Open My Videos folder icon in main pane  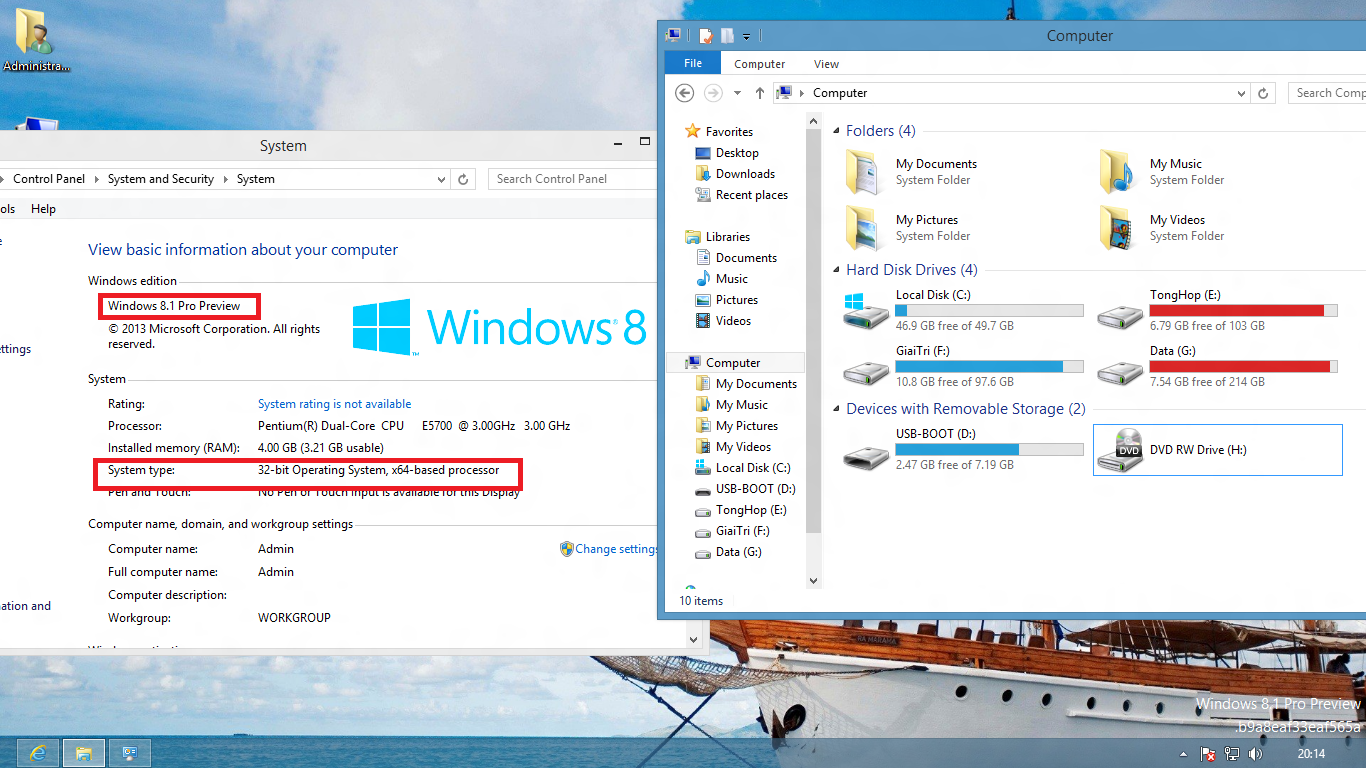1118,227
